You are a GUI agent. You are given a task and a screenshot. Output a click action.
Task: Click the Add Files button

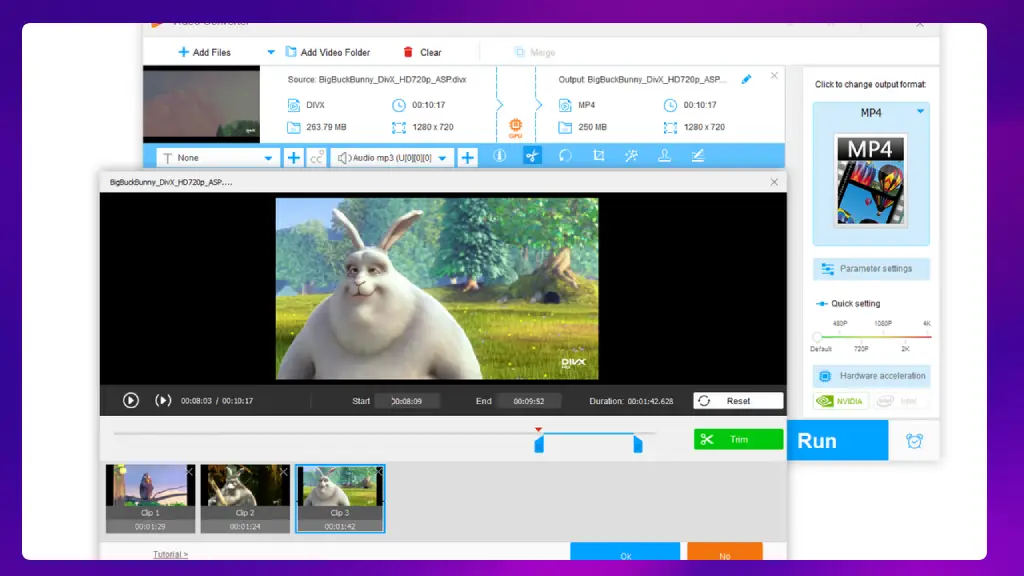click(x=204, y=52)
